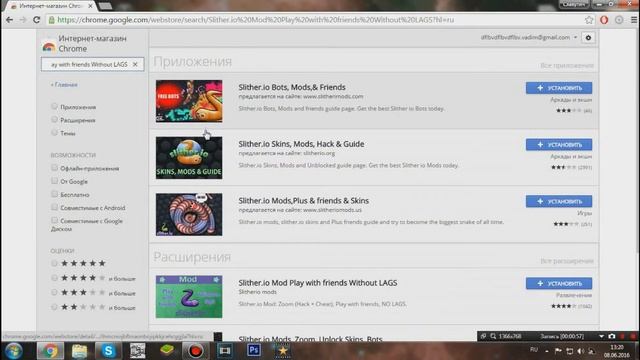Image resolution: width=640 pixels, height=360 pixels.
Task: Install Slither.io Mods,Plus & friends & Skins
Action: 559,201
